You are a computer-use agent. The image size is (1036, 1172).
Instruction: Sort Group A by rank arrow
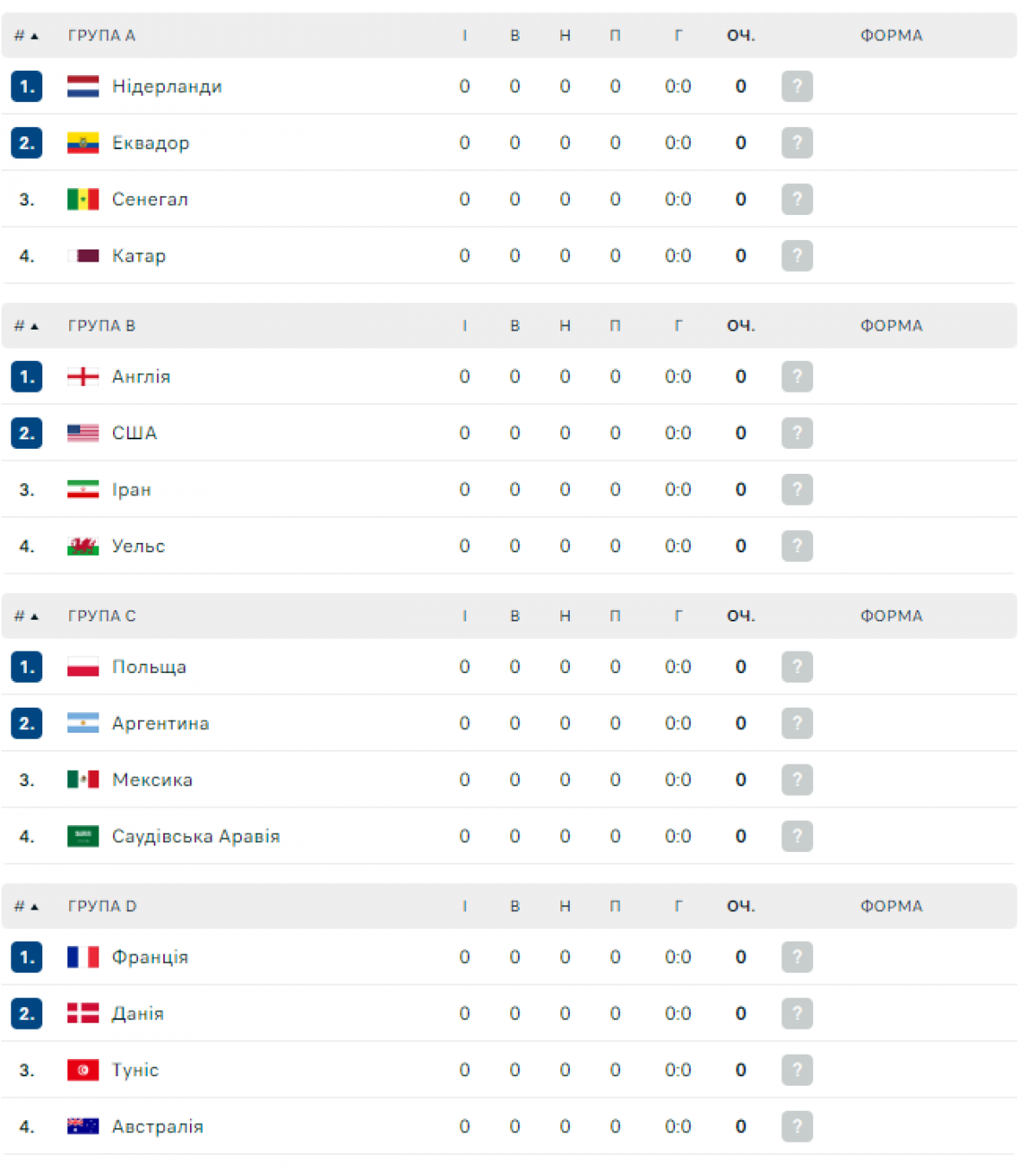click(35, 36)
